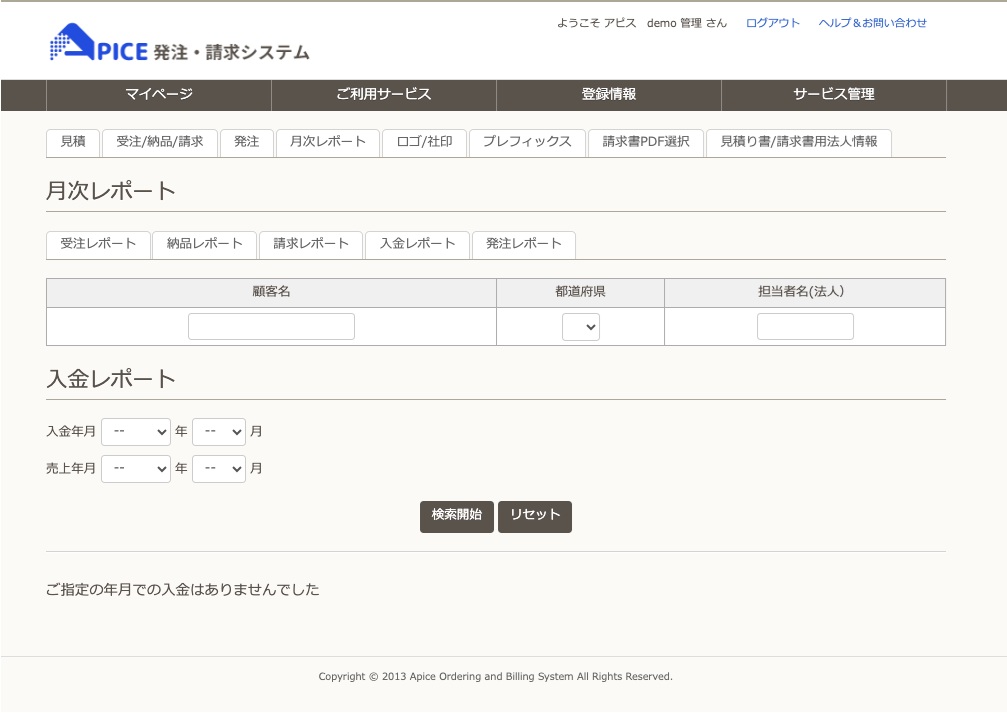Image resolution: width=1007 pixels, height=713 pixels.
Task: Open the 見積り書/請求書用法人情報 tab
Action: click(x=798, y=142)
